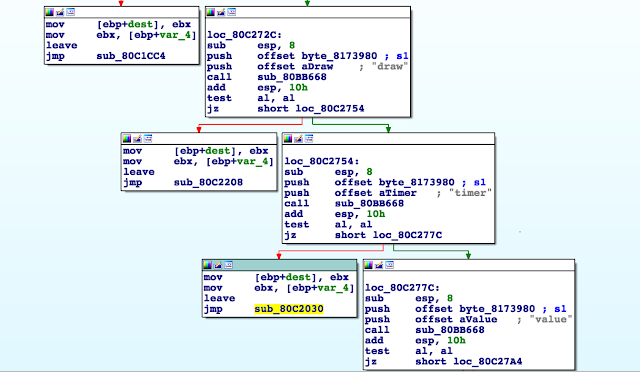The height and width of the screenshot is (372, 640).
Task: Click edit icon of loc_80C277C block
Action: click(x=379, y=265)
